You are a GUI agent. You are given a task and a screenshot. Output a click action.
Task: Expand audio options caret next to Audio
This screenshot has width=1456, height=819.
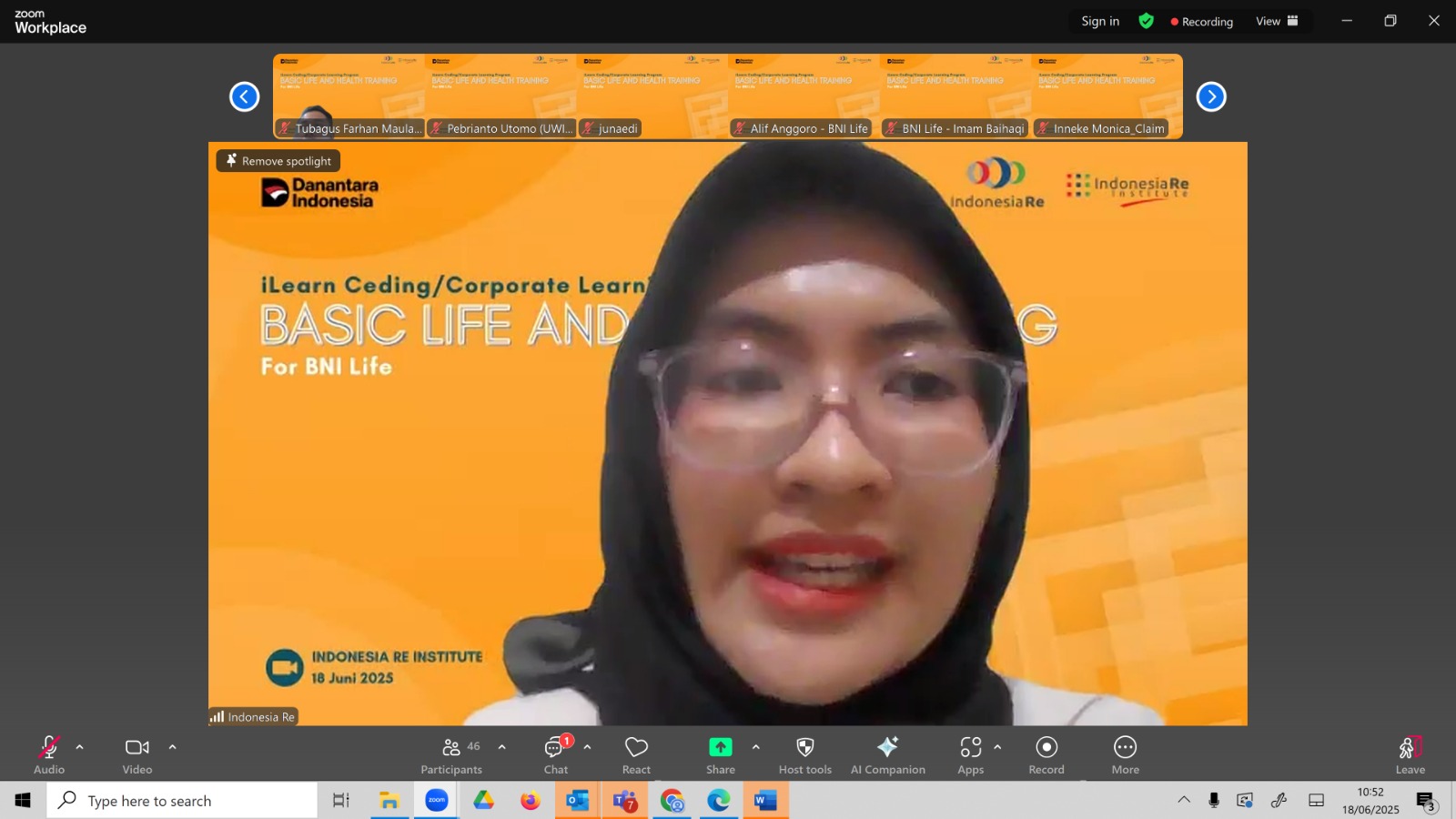[x=80, y=747]
